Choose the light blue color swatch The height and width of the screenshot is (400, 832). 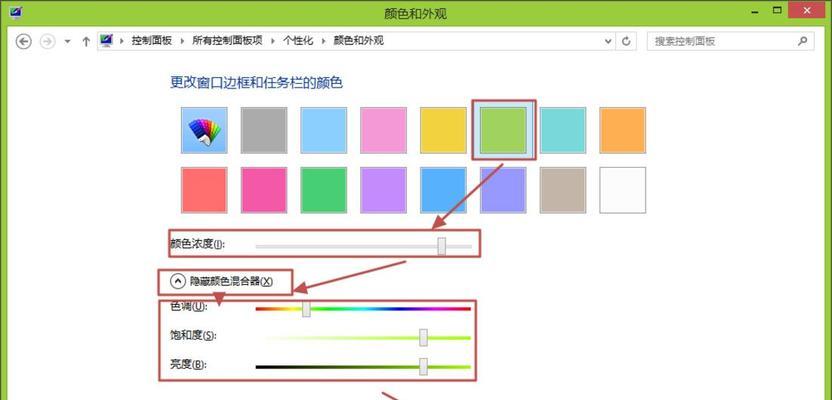click(324, 131)
